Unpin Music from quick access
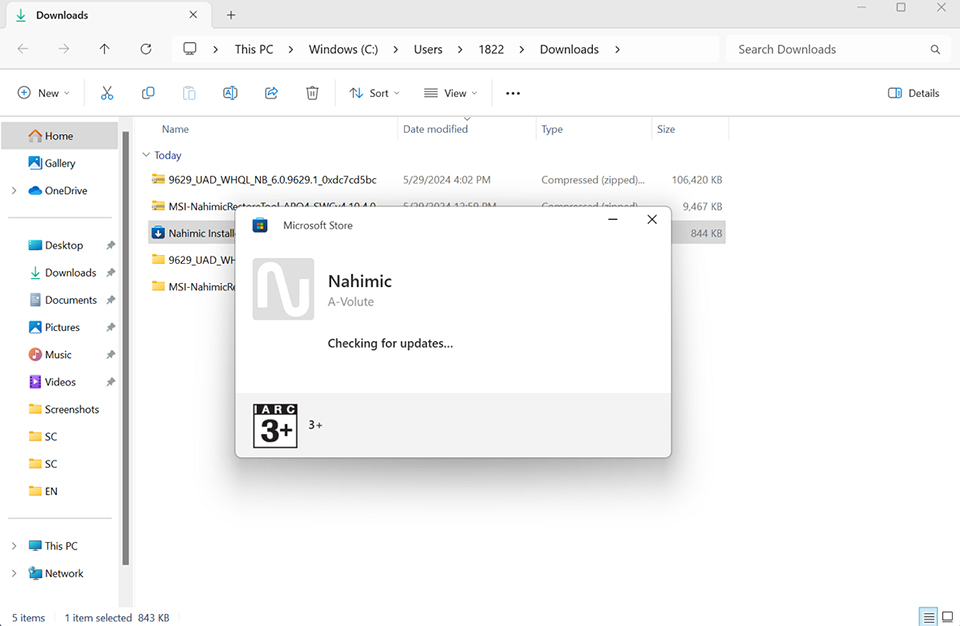Image resolution: width=960 pixels, height=626 pixels. pos(111,355)
